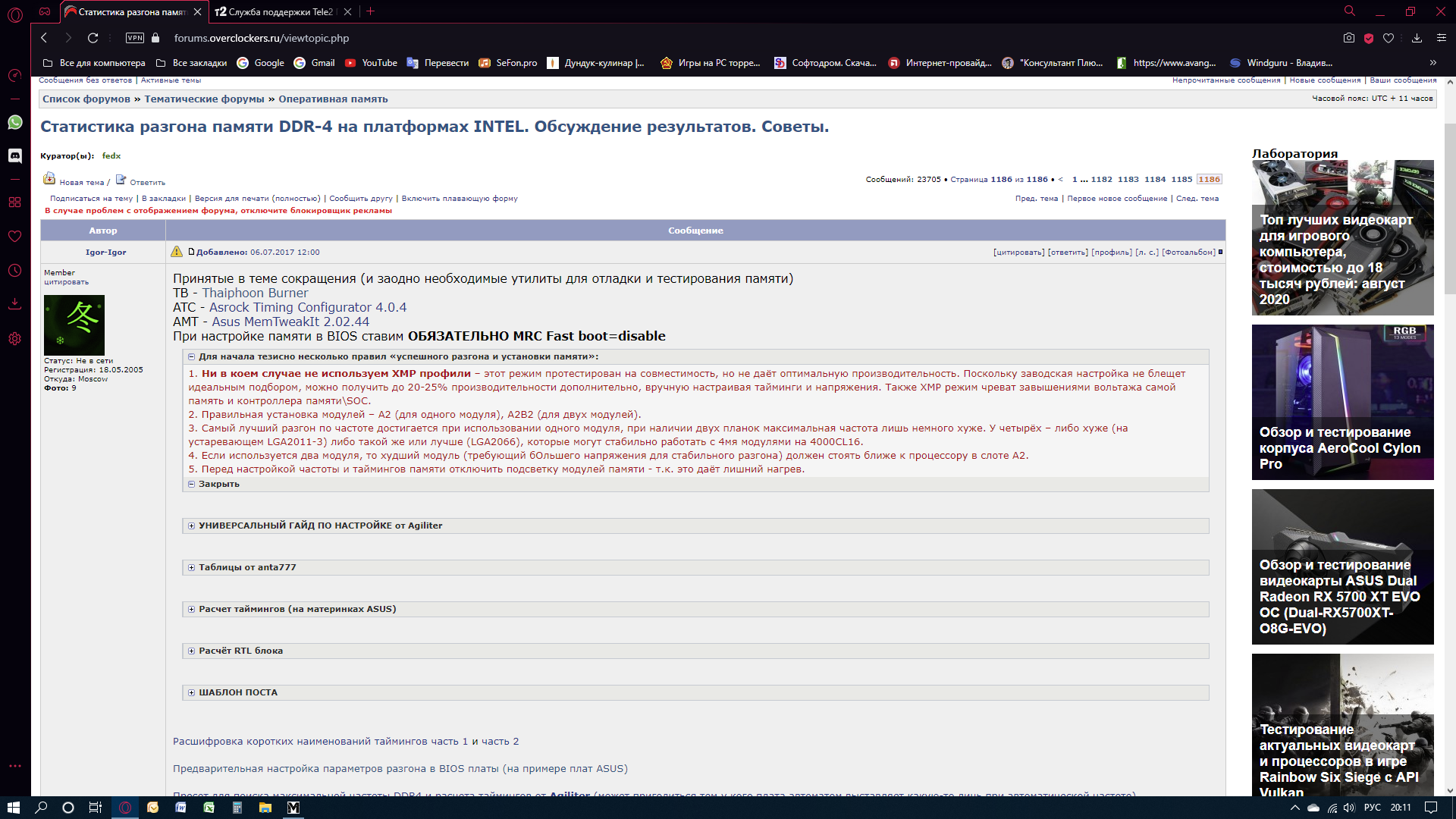Click the ad blocker shield icon
This screenshot has width=1456, height=819.
pyautogui.click(x=1369, y=38)
